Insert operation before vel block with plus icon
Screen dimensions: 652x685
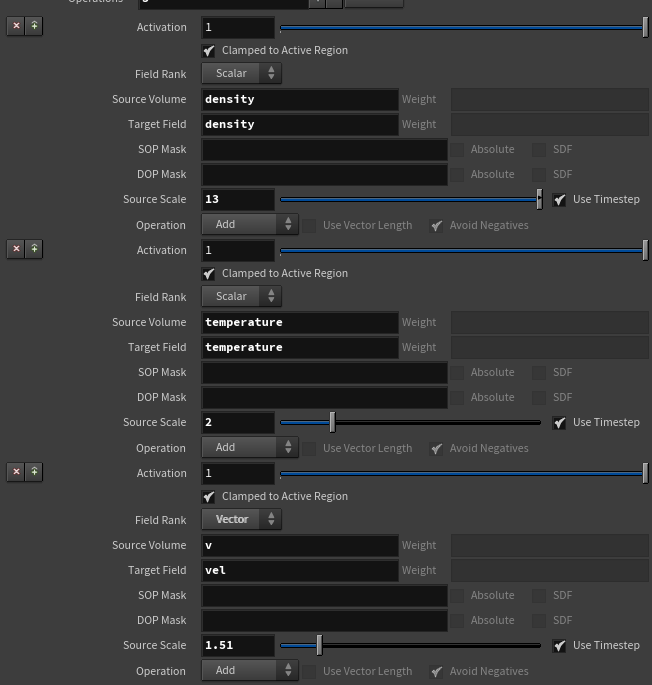[x=34, y=472]
